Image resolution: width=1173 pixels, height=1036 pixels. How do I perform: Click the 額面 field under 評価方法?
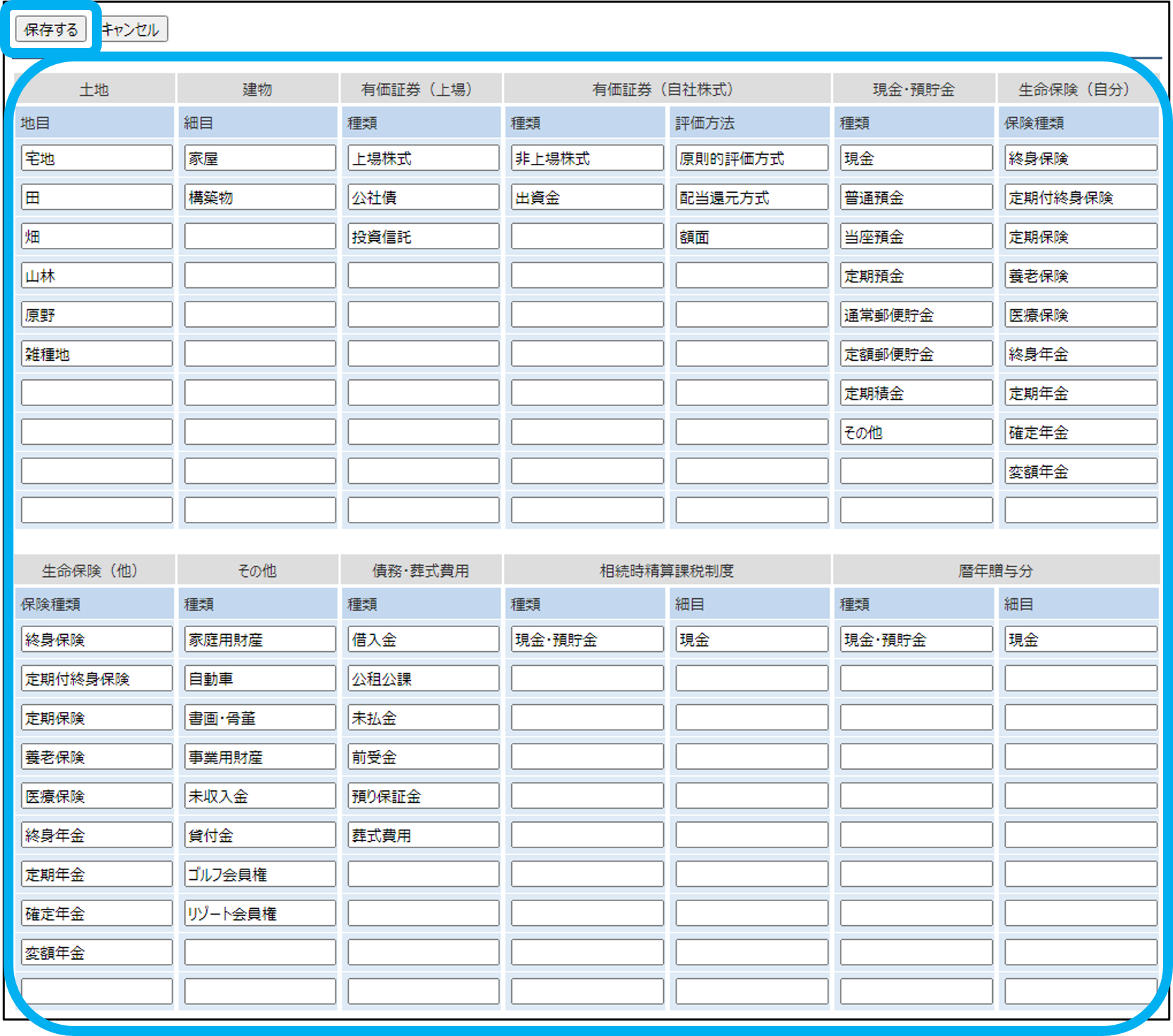(x=751, y=237)
